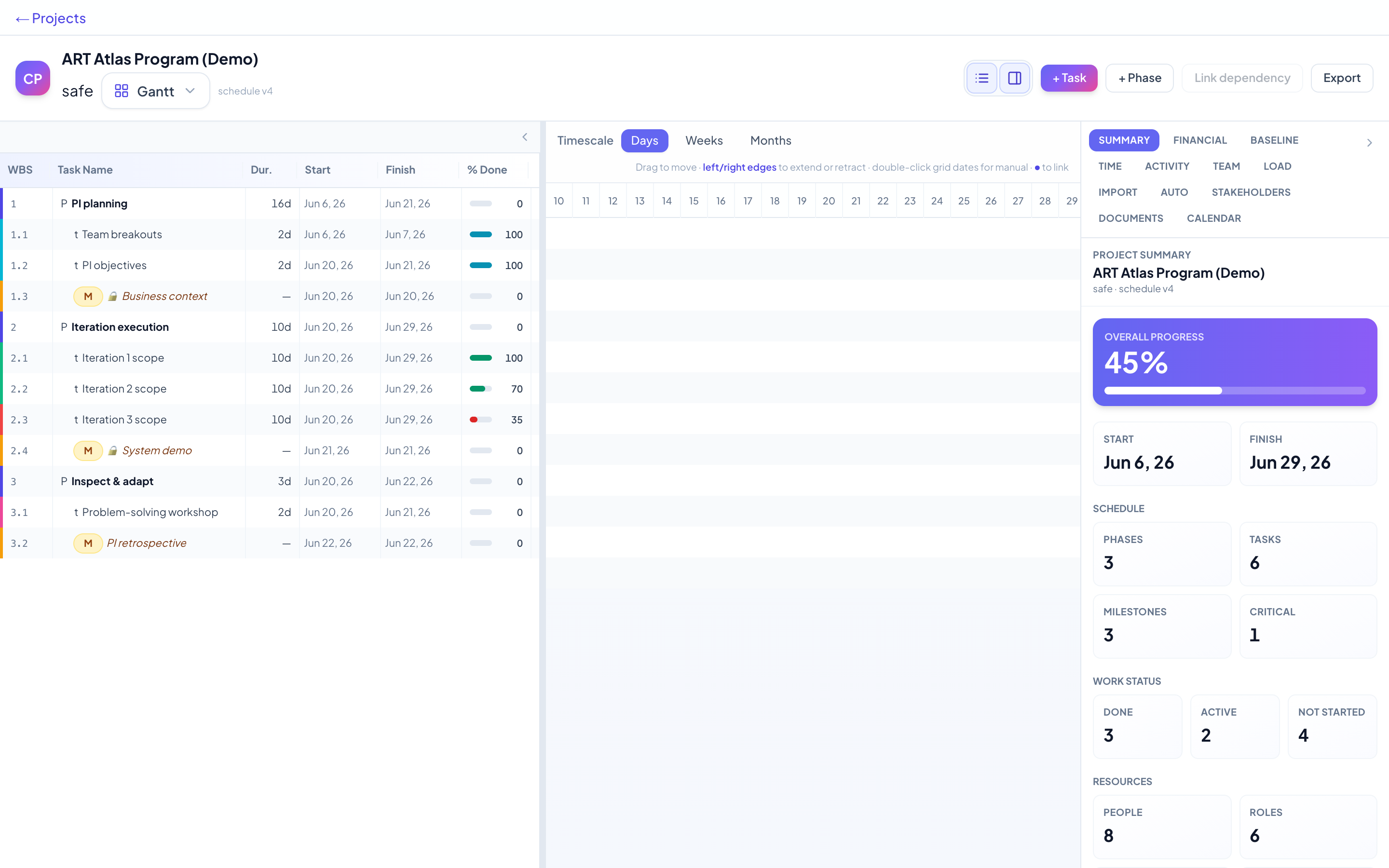Go back to Projects
The width and height of the screenshot is (1389, 868).
click(x=51, y=18)
